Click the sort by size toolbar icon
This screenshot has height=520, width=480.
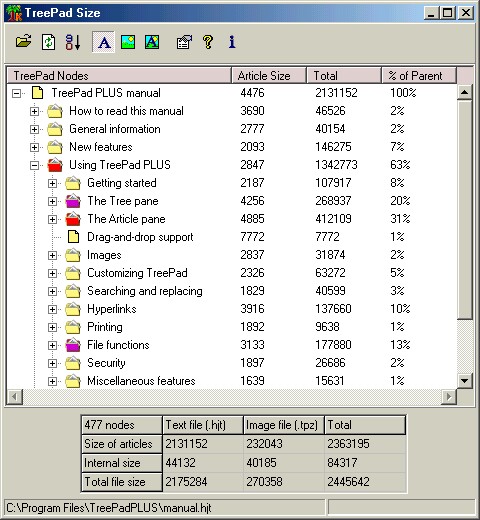click(73, 42)
